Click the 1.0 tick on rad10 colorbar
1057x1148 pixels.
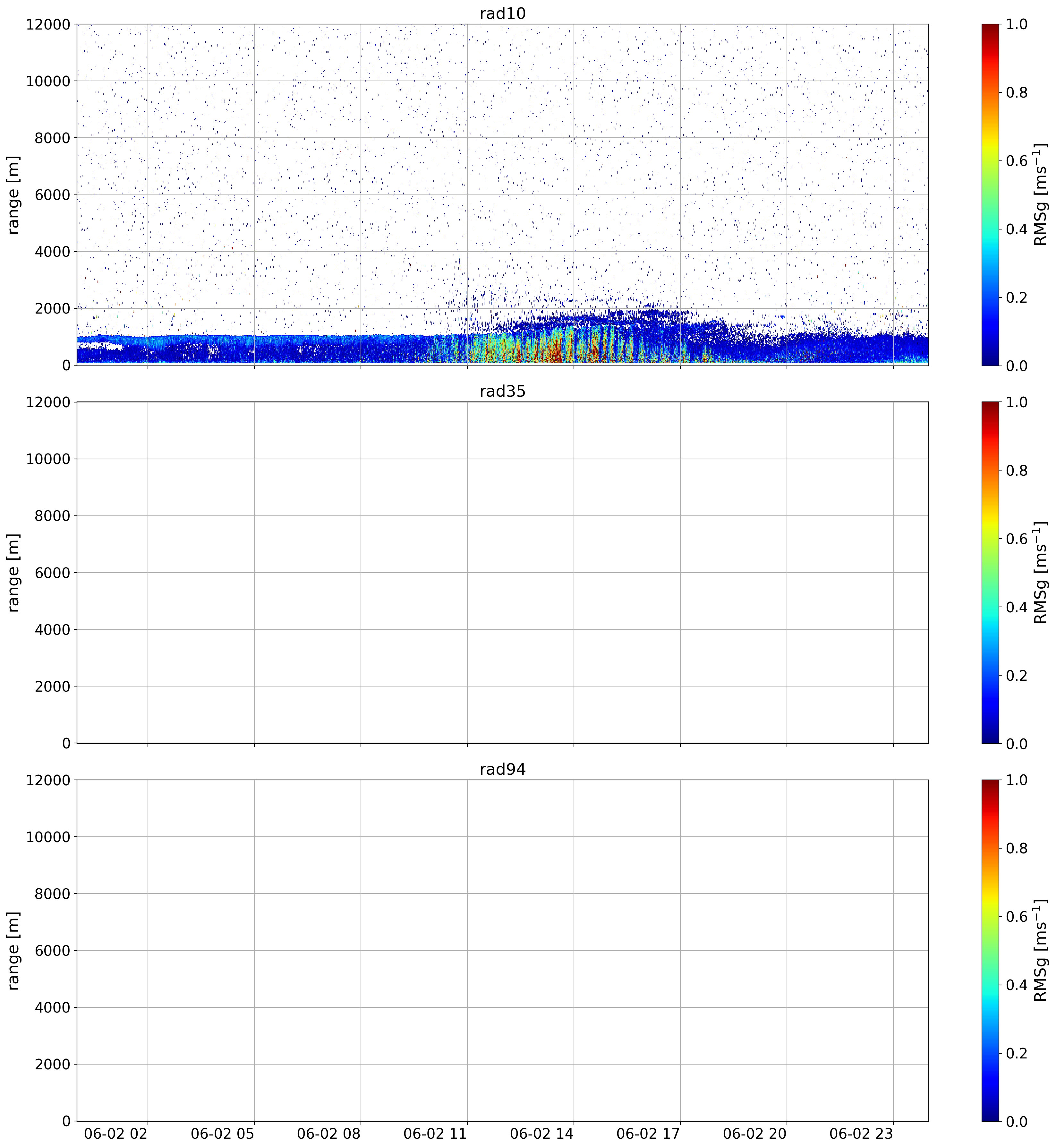(1016, 24)
